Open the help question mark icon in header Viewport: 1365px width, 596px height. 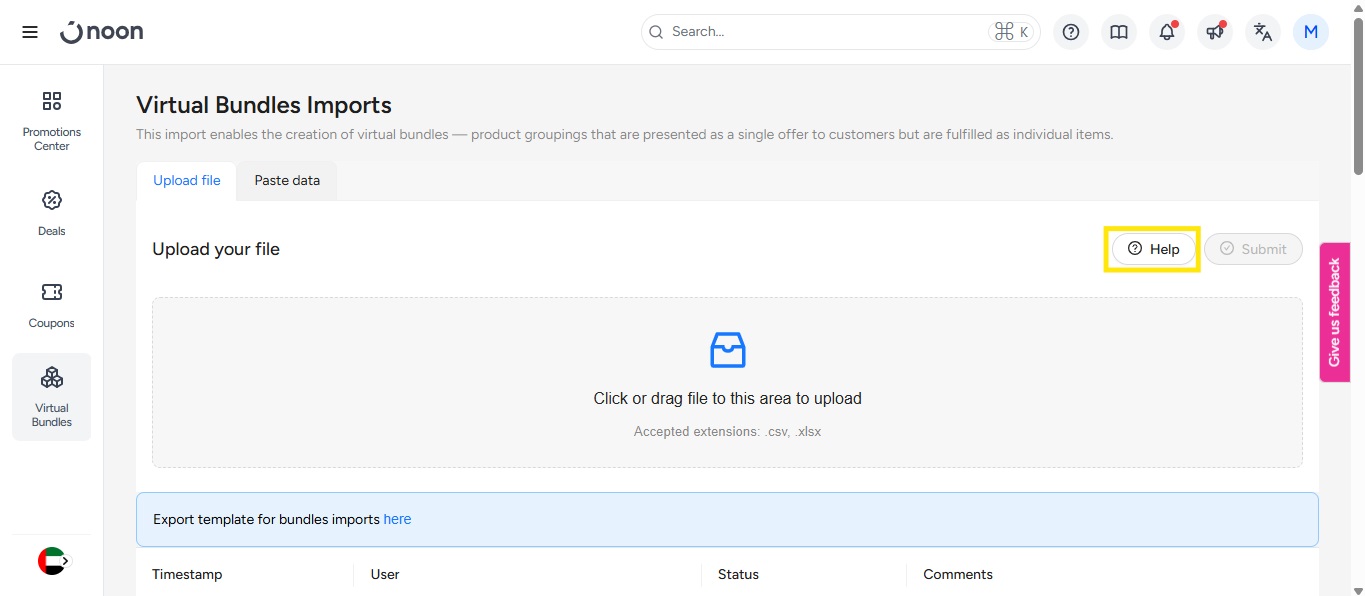point(1071,32)
